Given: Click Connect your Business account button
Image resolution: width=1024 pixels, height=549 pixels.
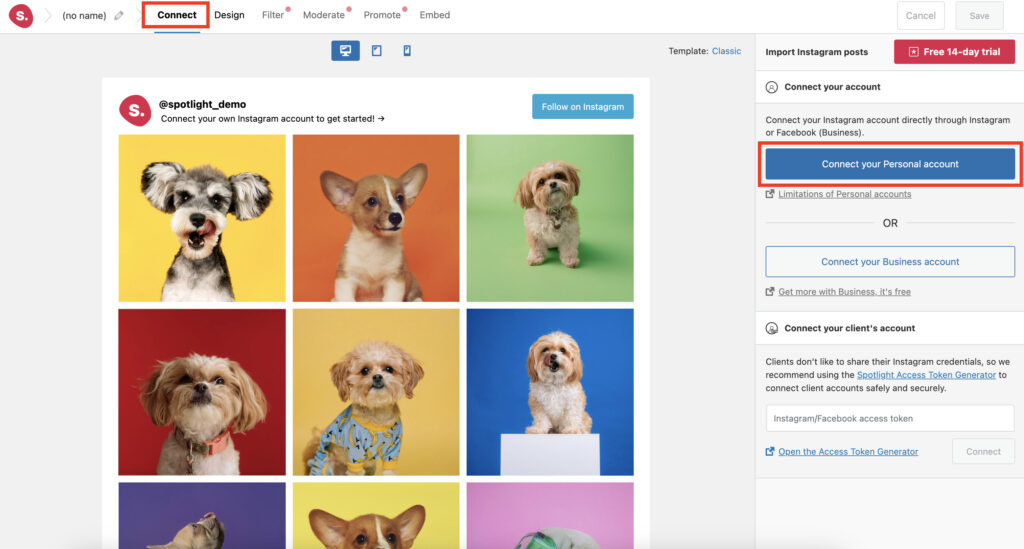Looking at the screenshot, I should pyautogui.click(x=890, y=262).
